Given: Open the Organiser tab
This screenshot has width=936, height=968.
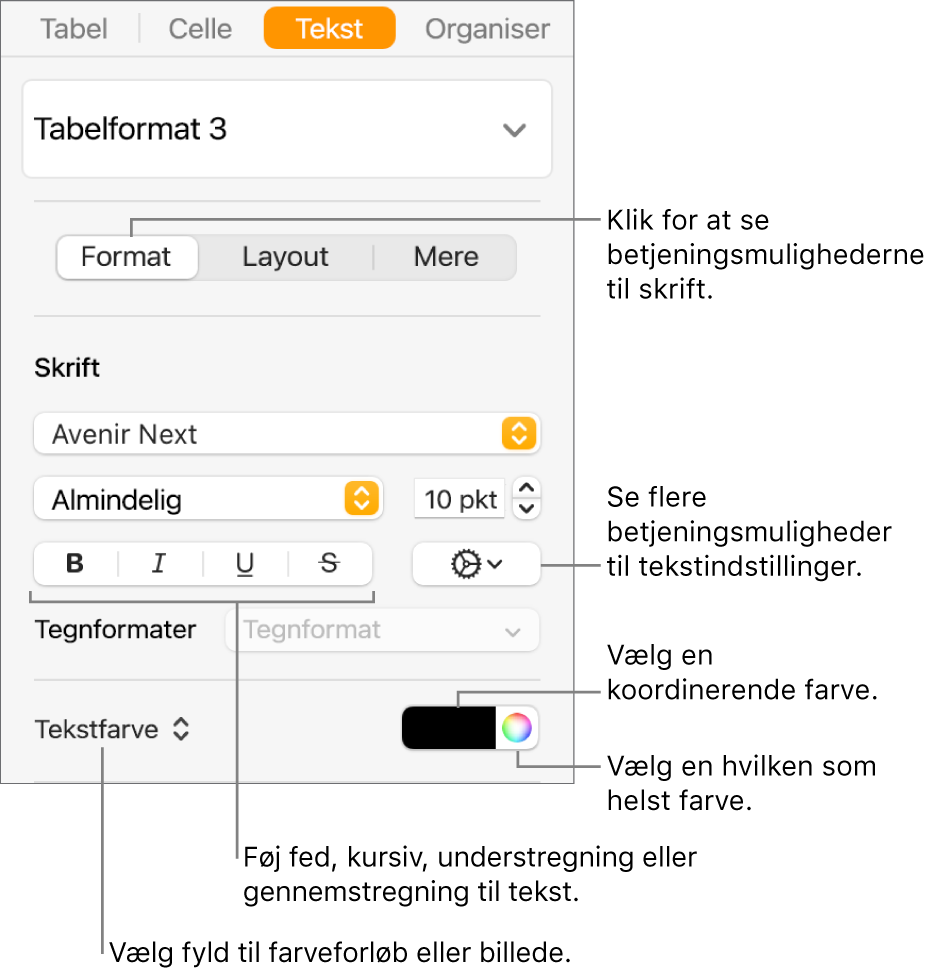Looking at the screenshot, I should (487, 28).
